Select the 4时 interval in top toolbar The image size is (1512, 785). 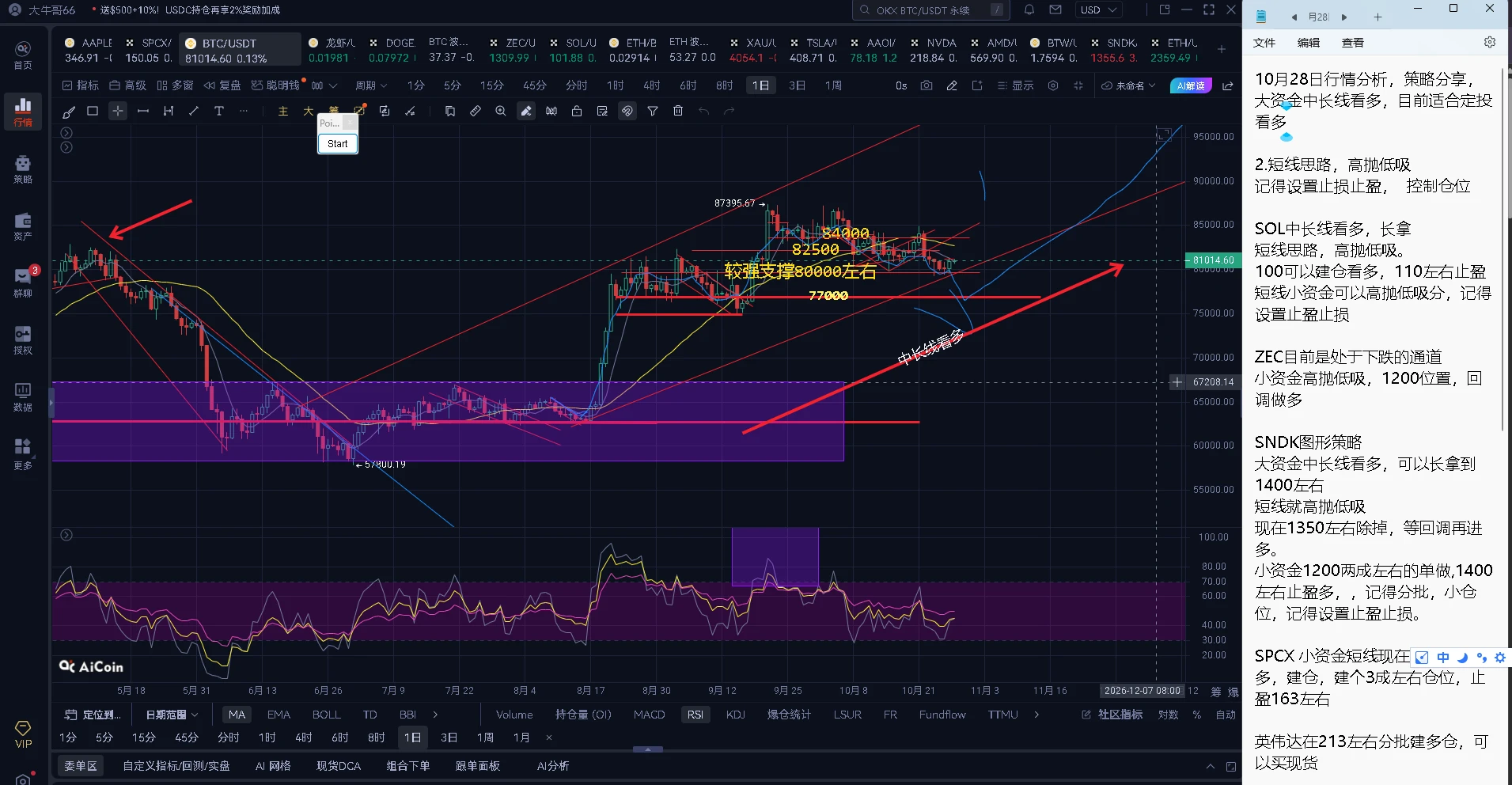coord(651,85)
